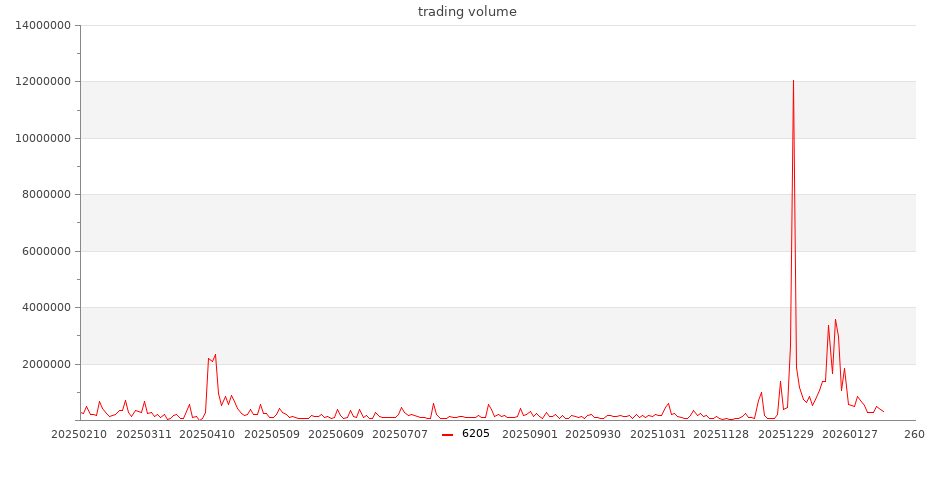Click the 20251229 date label
This screenshot has height=500, width=935.
789,434
